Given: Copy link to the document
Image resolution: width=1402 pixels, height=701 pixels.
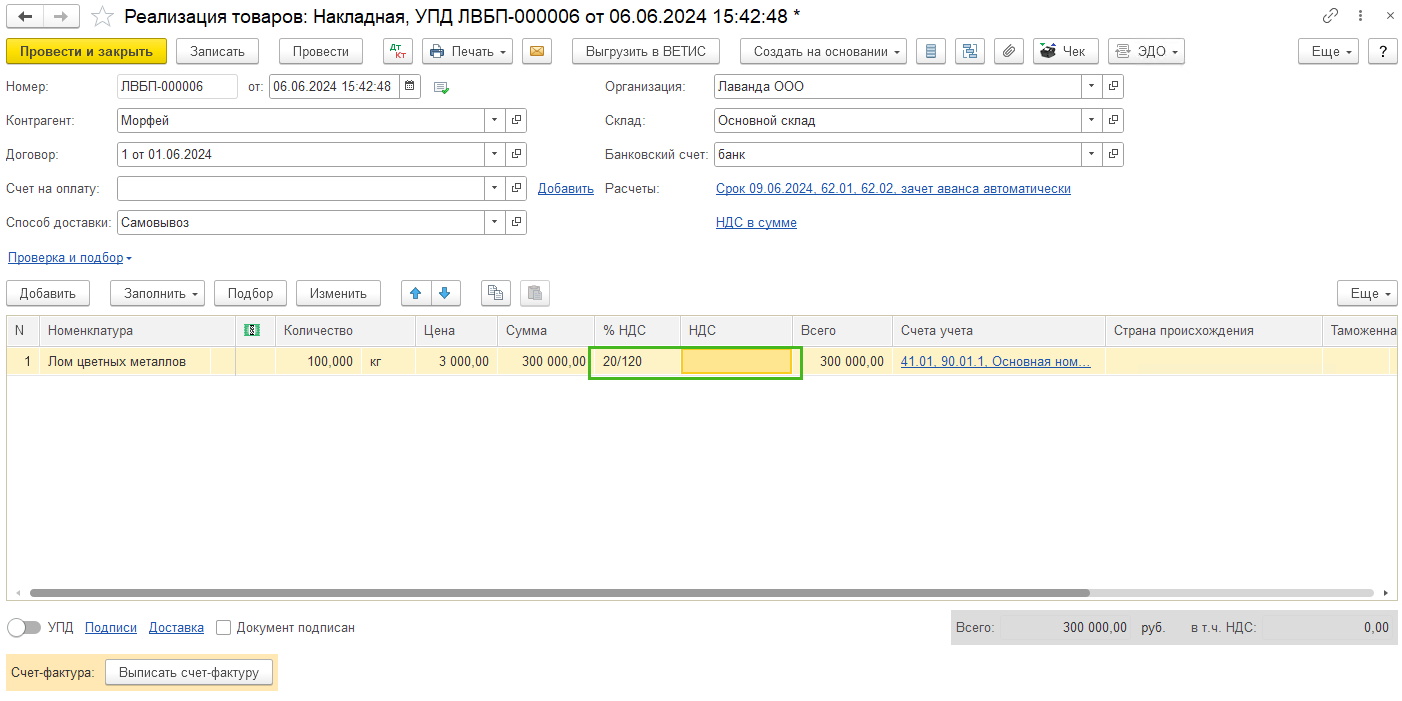Looking at the screenshot, I should [x=1330, y=16].
